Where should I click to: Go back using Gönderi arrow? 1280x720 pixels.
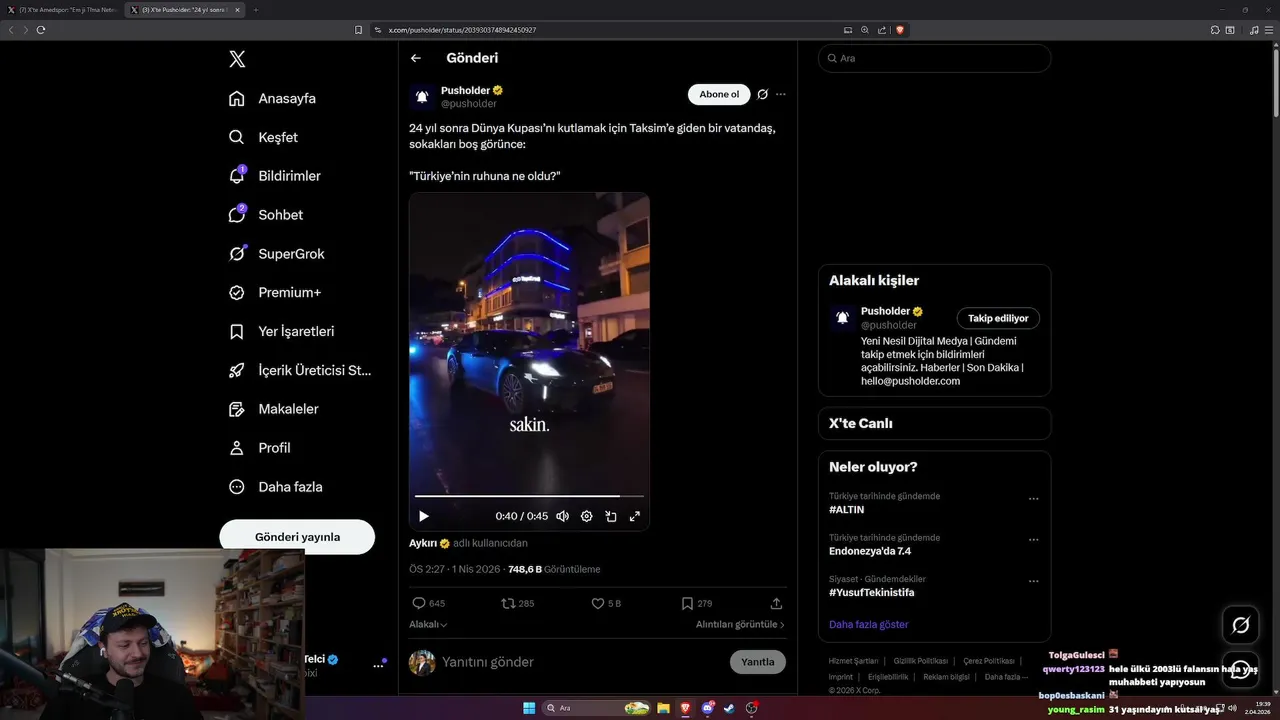pos(416,58)
